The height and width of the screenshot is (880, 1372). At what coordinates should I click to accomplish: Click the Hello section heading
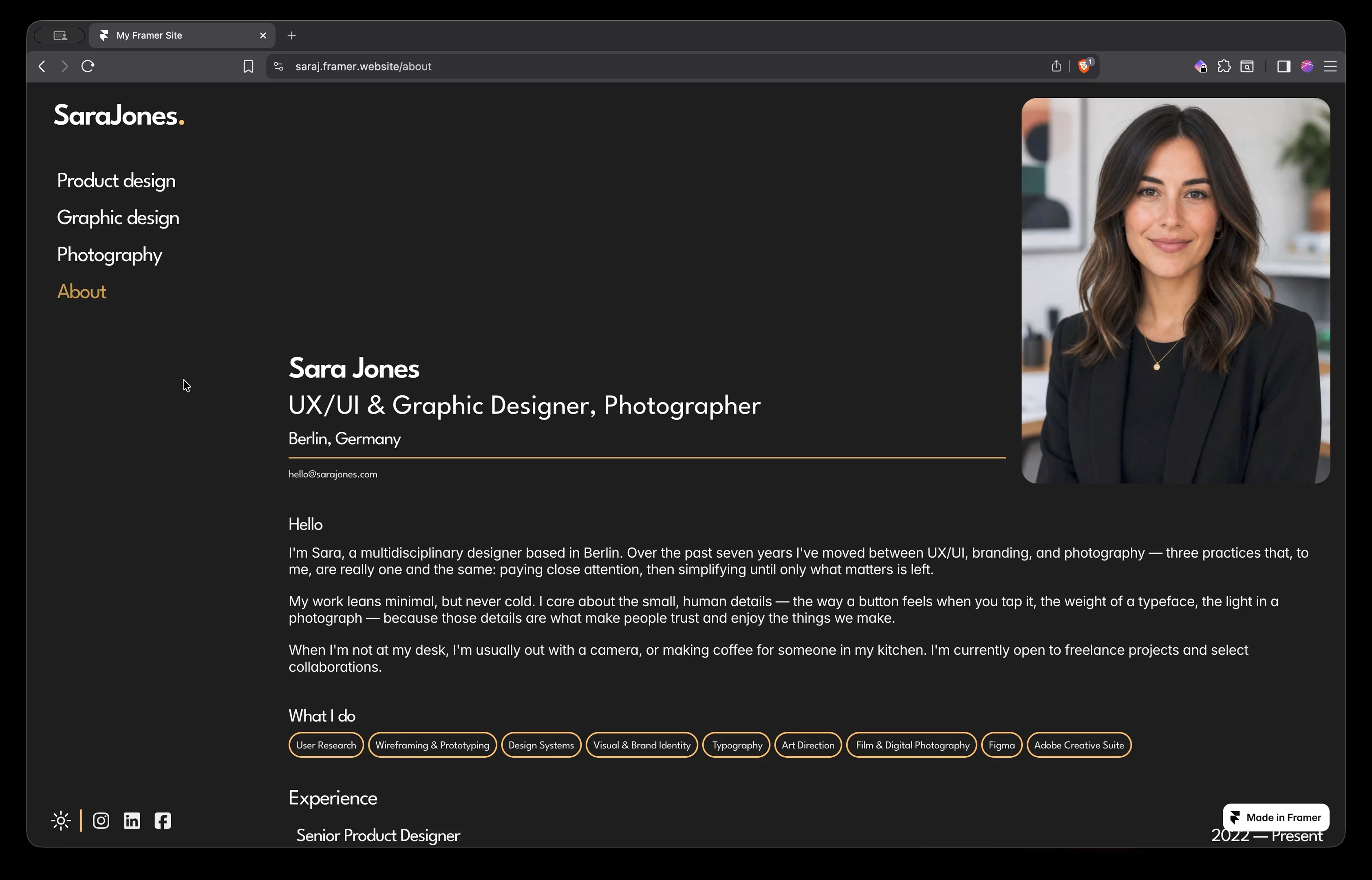pos(306,525)
